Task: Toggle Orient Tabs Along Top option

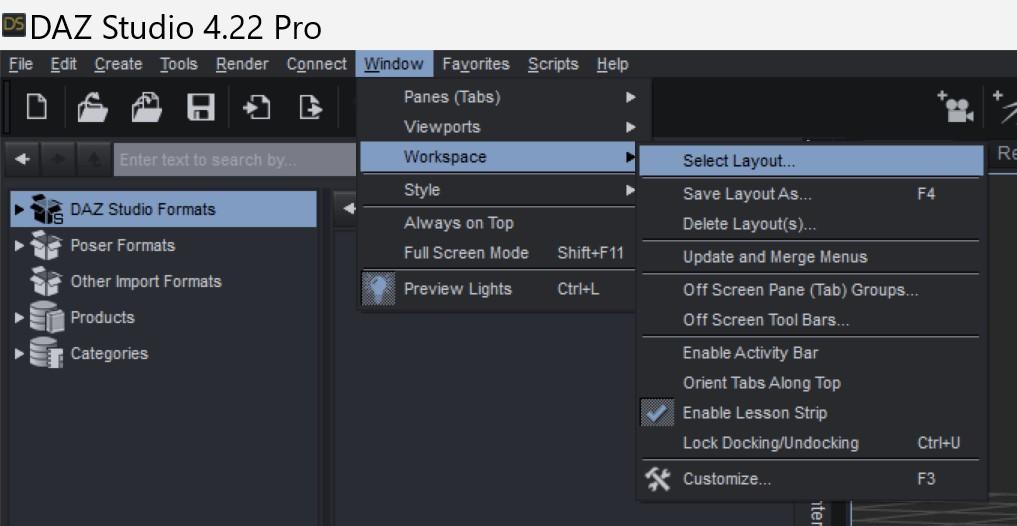Action: (x=761, y=383)
